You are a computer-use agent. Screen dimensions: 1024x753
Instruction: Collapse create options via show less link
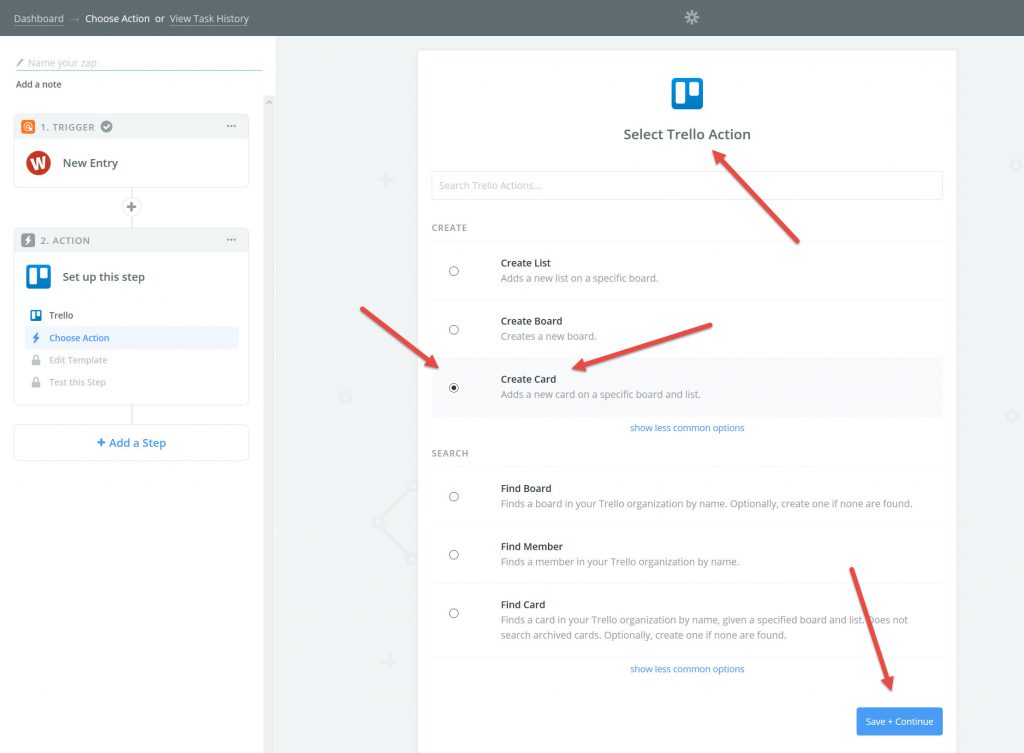pos(687,428)
